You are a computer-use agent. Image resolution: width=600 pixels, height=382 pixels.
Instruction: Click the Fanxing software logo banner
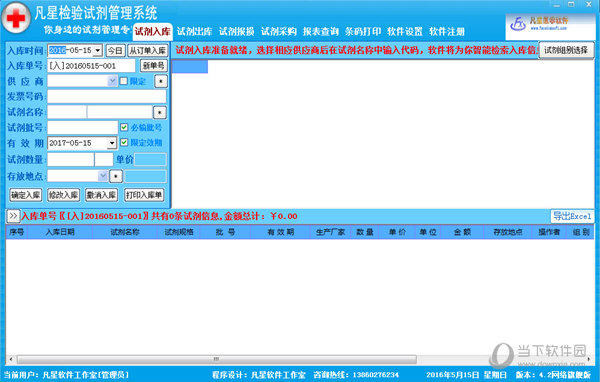click(550, 26)
